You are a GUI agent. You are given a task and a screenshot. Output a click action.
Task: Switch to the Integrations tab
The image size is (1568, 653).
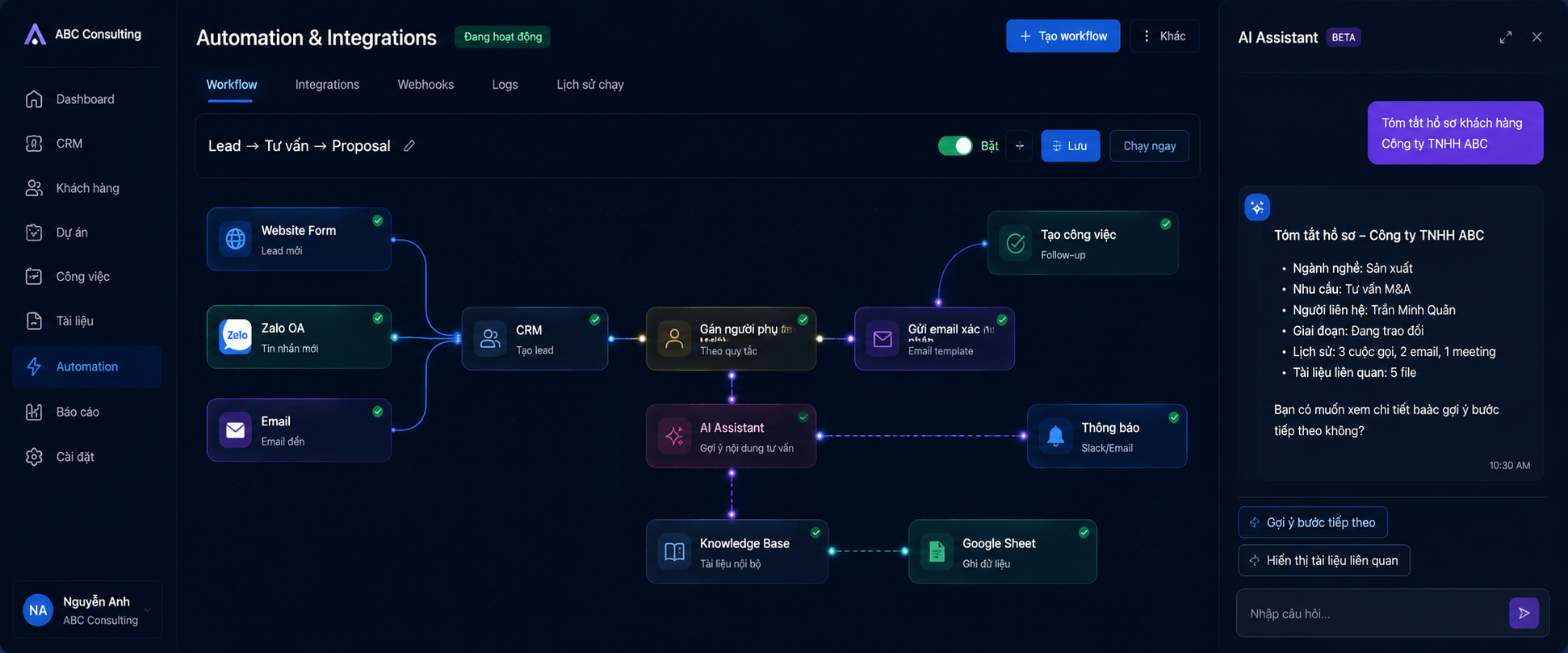[327, 85]
